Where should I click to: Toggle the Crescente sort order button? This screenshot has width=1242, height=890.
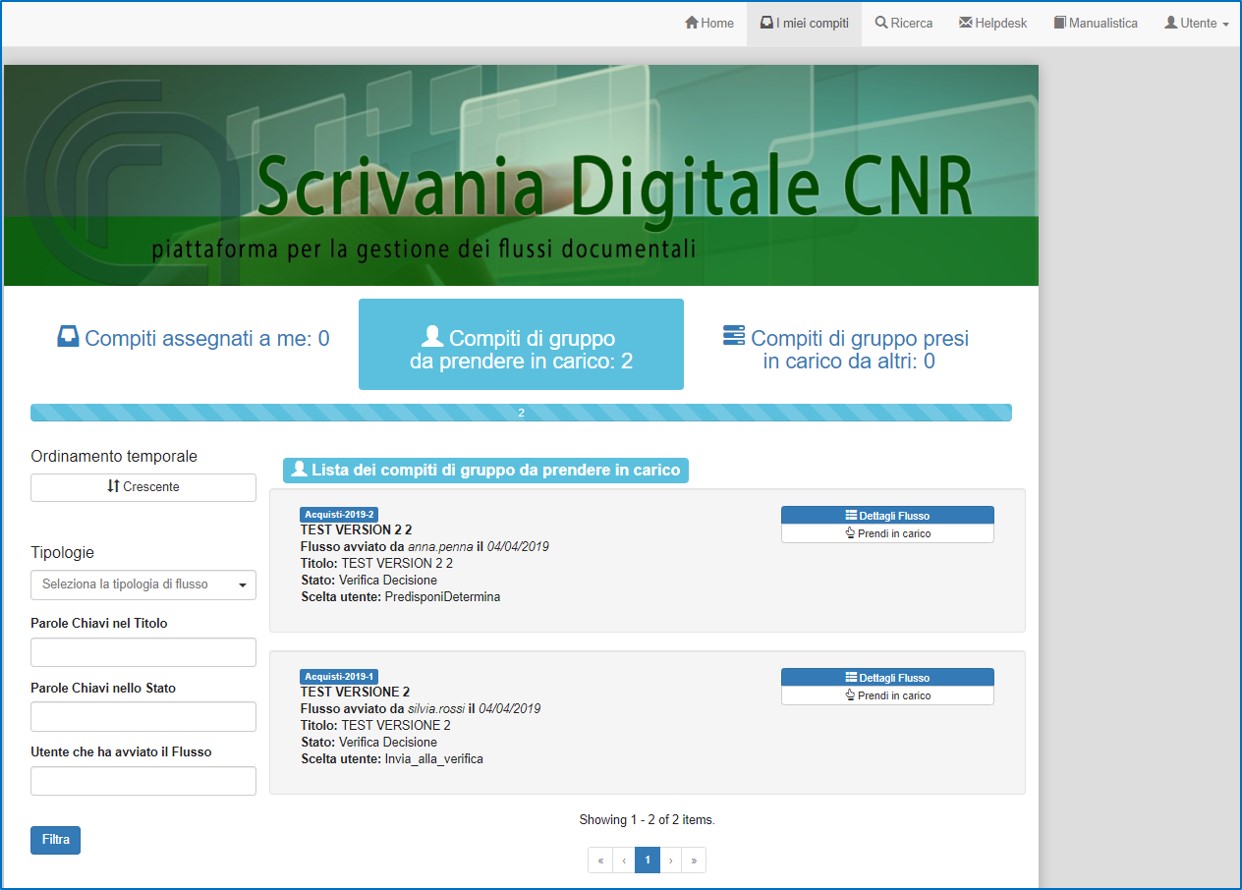(143, 487)
